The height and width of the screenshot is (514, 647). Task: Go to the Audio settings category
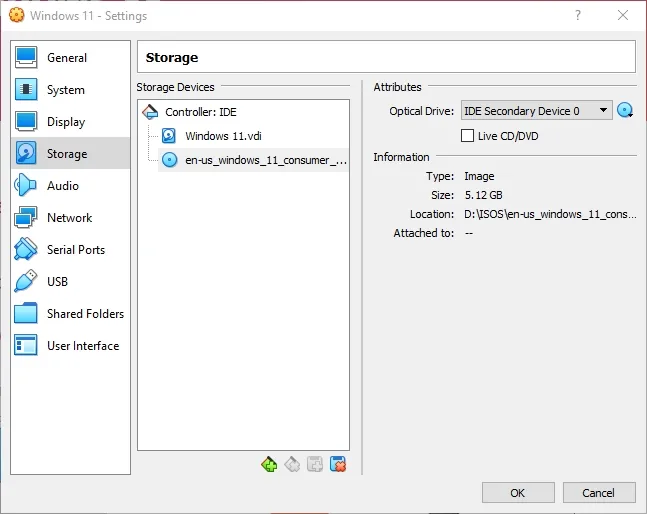(71, 186)
